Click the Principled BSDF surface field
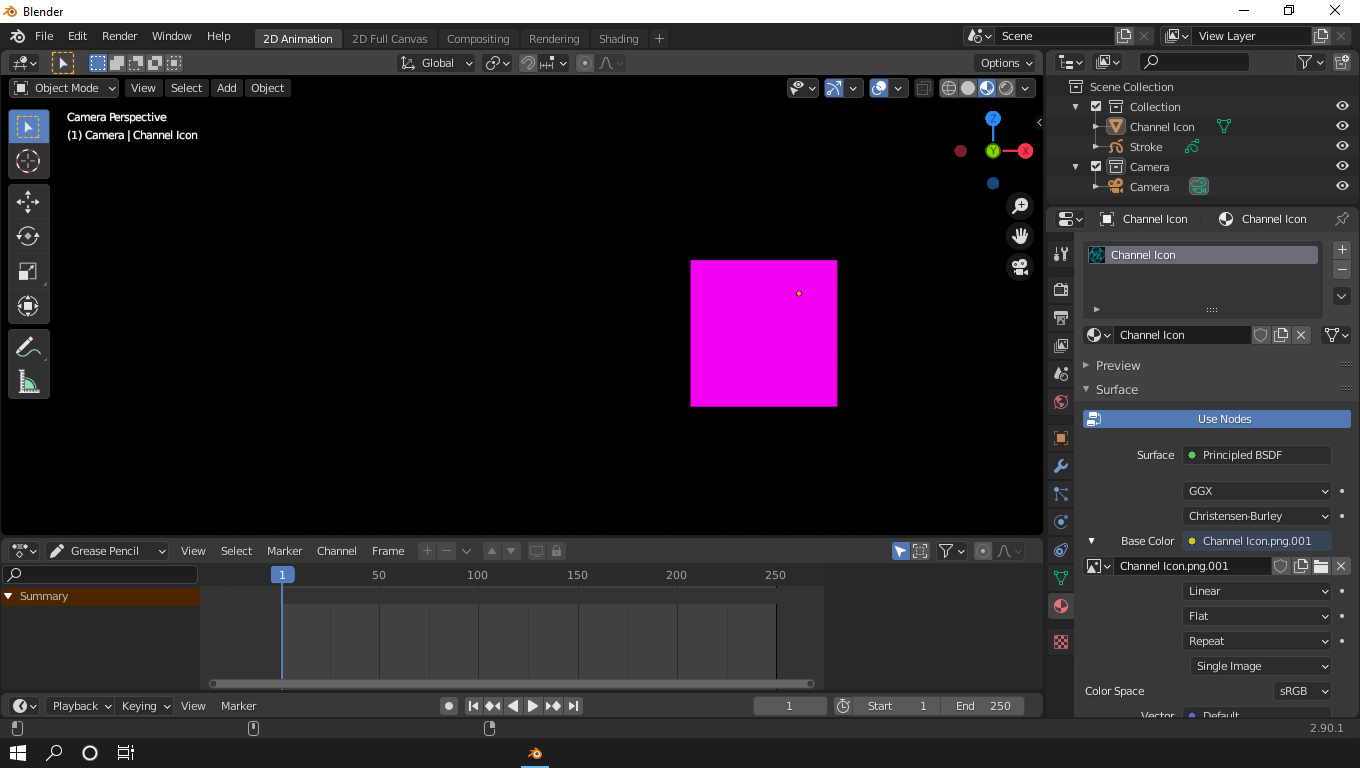The width and height of the screenshot is (1360, 768). [1257, 455]
